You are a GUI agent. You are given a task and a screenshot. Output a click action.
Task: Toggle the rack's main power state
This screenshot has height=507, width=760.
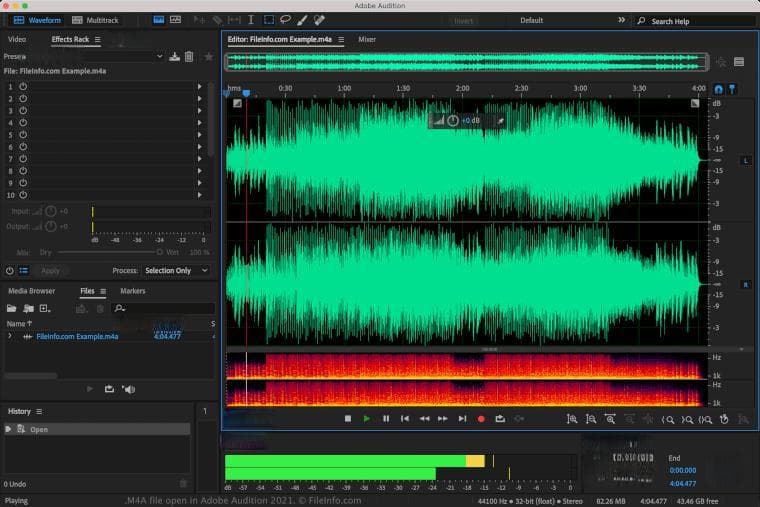pyautogui.click(x=9, y=271)
